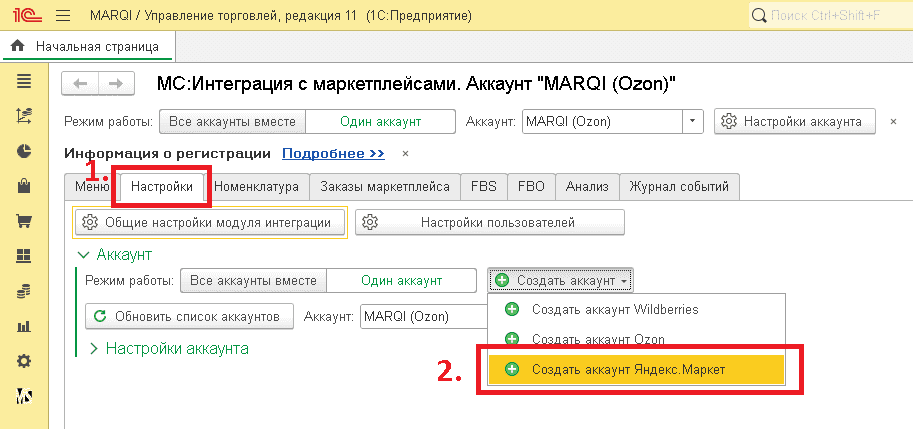Viewport: 913px width, 429px height.
Task: Open sidebar bar chart section
Action: pos(24,327)
